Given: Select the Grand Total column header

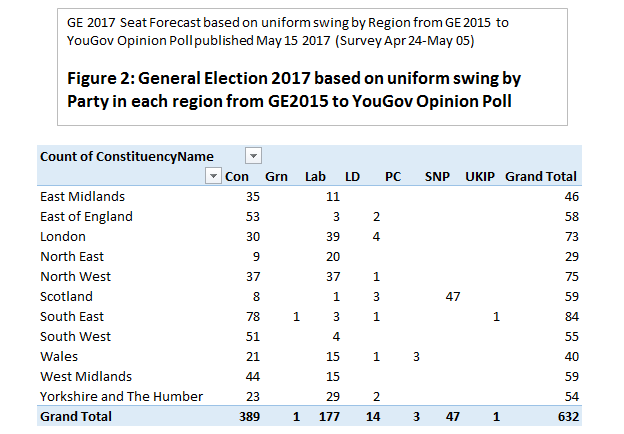Looking at the screenshot, I should pyautogui.click(x=541, y=176).
